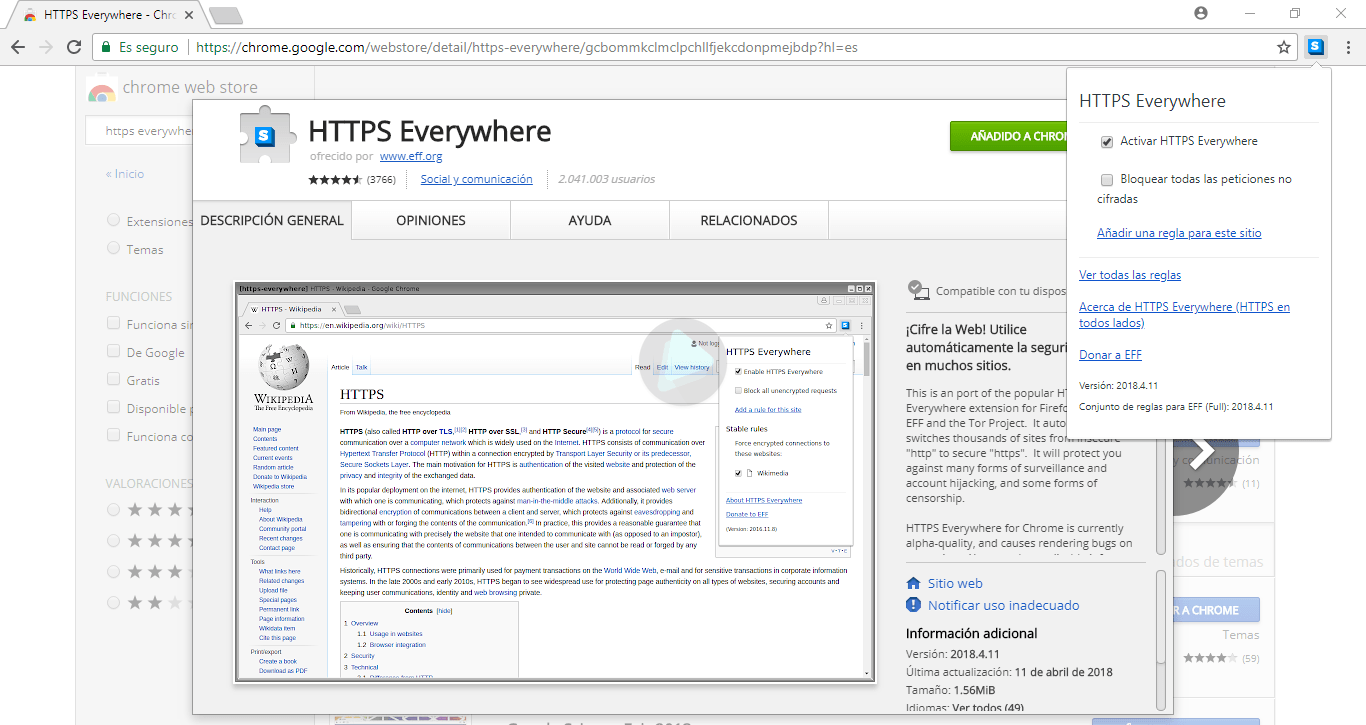
Task: Click the browser forward arrow
Action: (46, 47)
